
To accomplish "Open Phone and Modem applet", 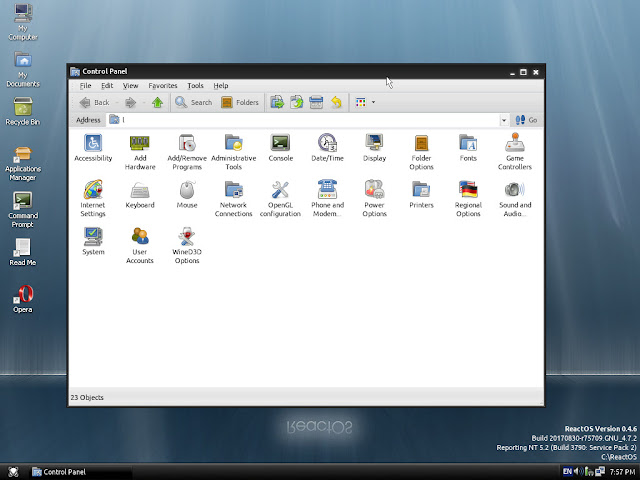I will pyautogui.click(x=327, y=199).
